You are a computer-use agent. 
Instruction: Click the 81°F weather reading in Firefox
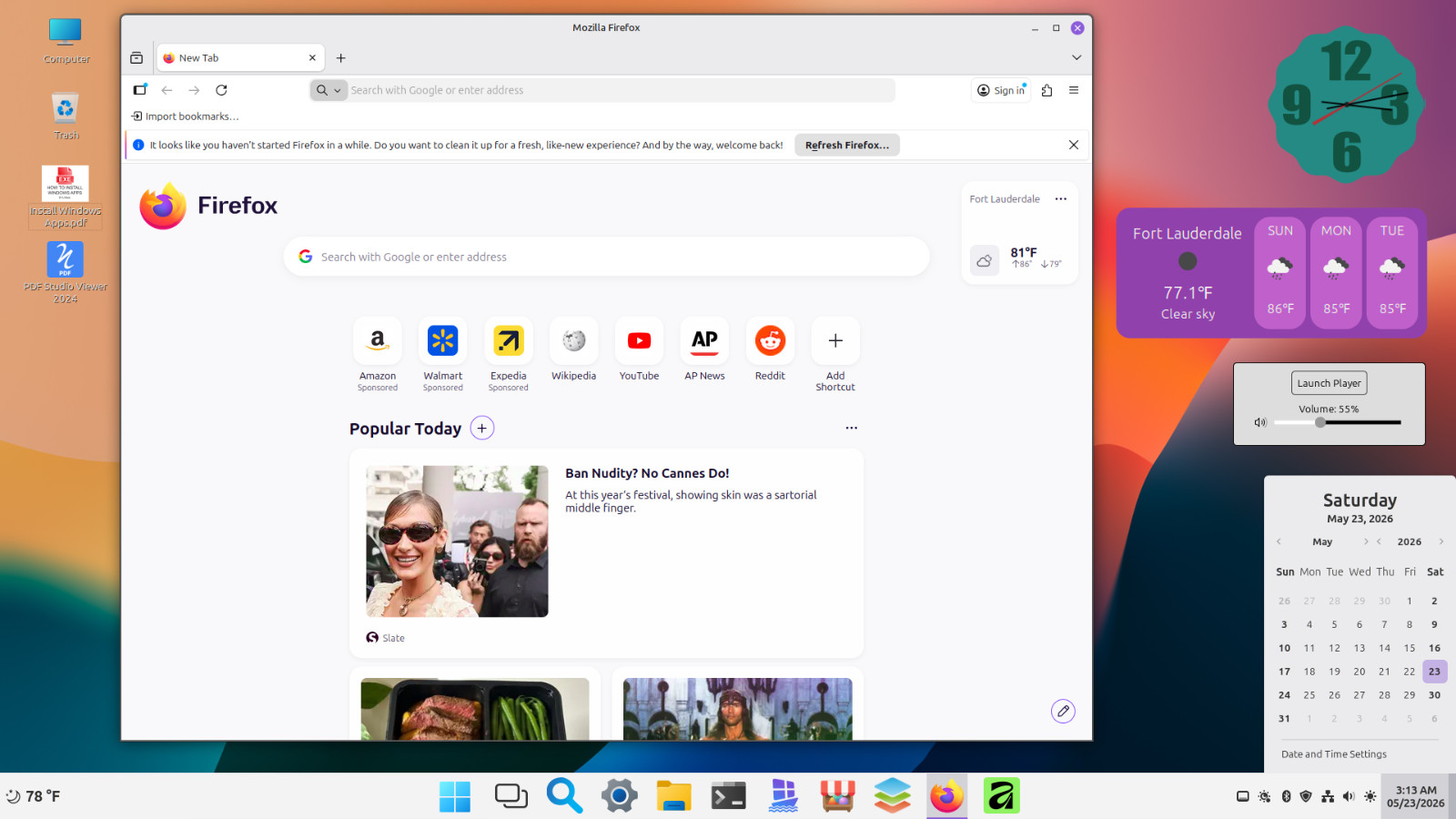coord(1024,252)
